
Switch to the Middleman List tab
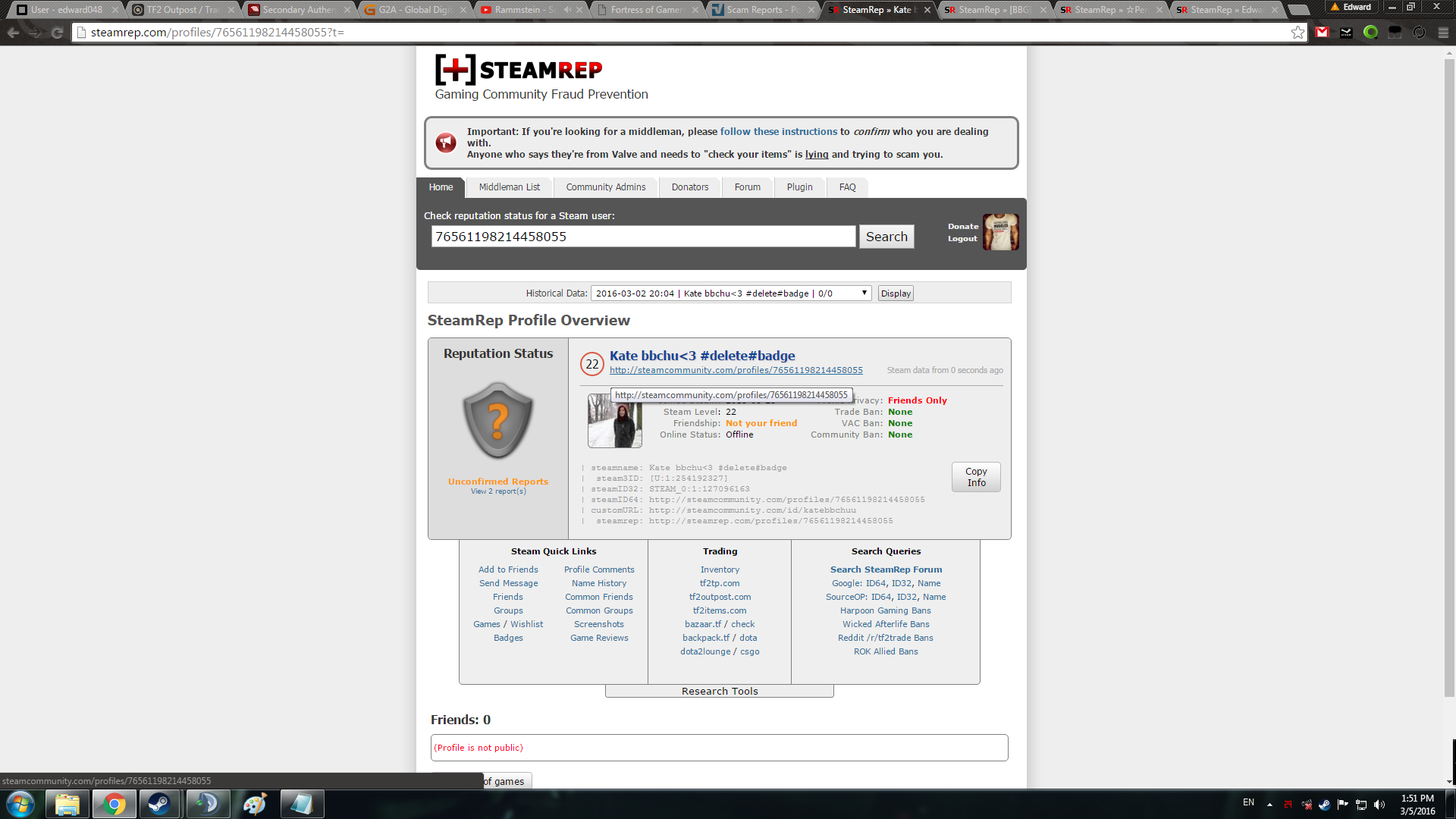coord(509,187)
